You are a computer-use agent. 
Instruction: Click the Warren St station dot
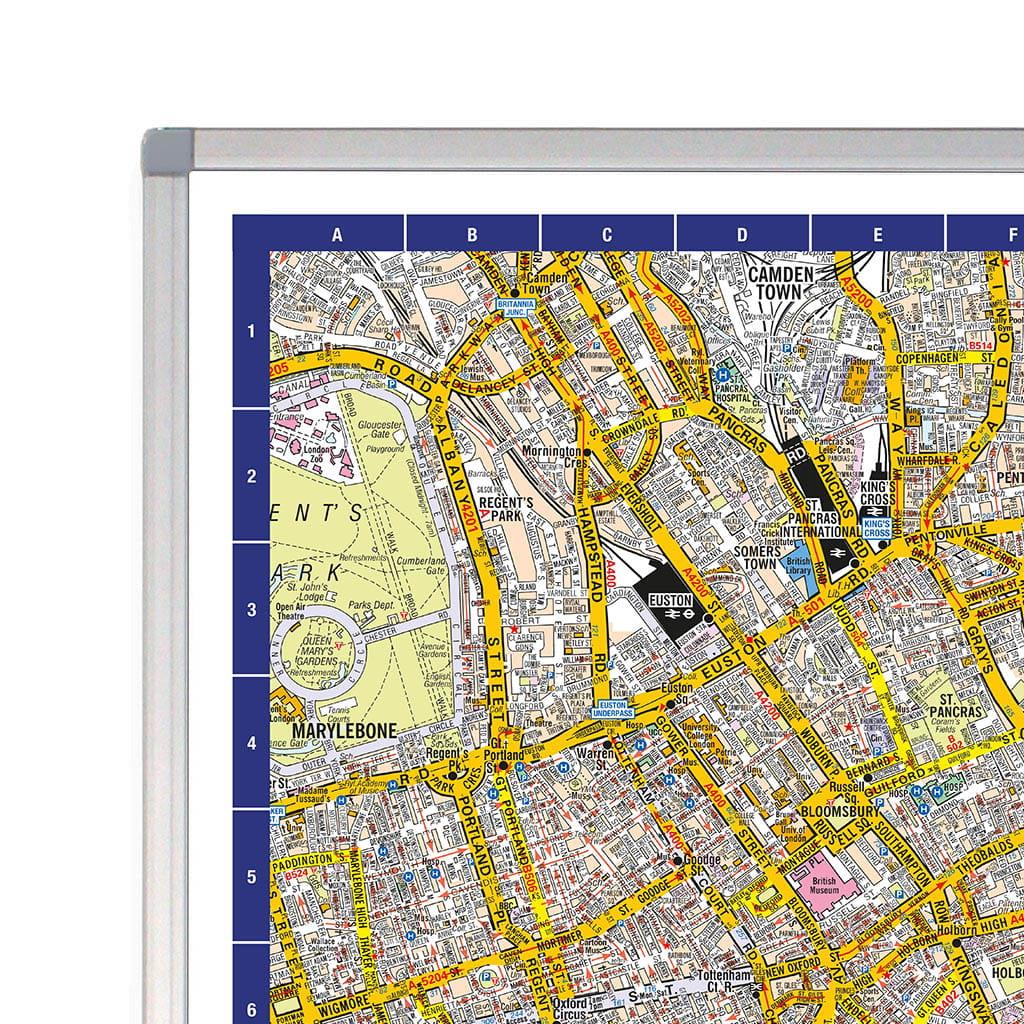(607, 744)
